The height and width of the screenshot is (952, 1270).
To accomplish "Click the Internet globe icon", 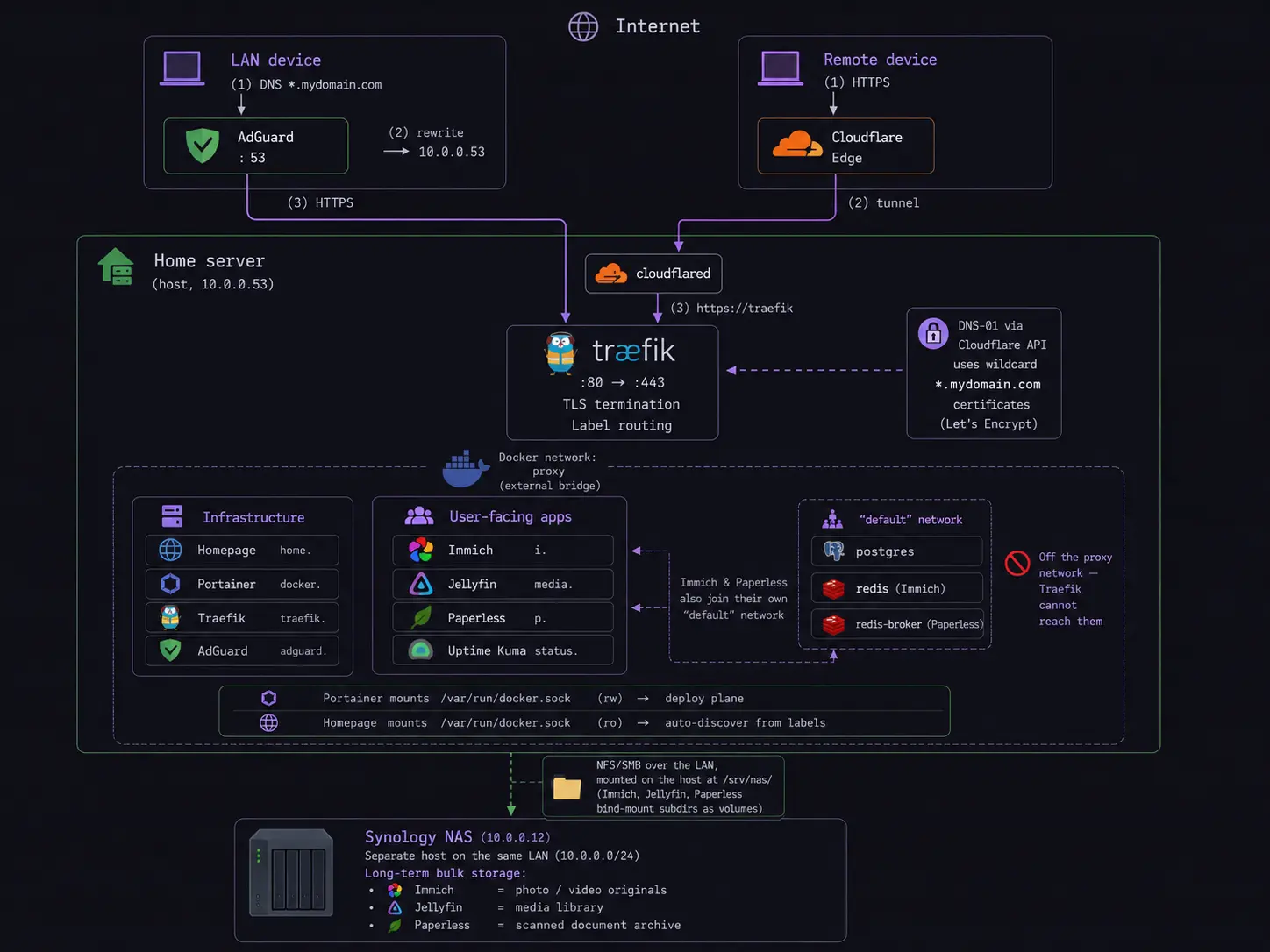I will tap(583, 26).
